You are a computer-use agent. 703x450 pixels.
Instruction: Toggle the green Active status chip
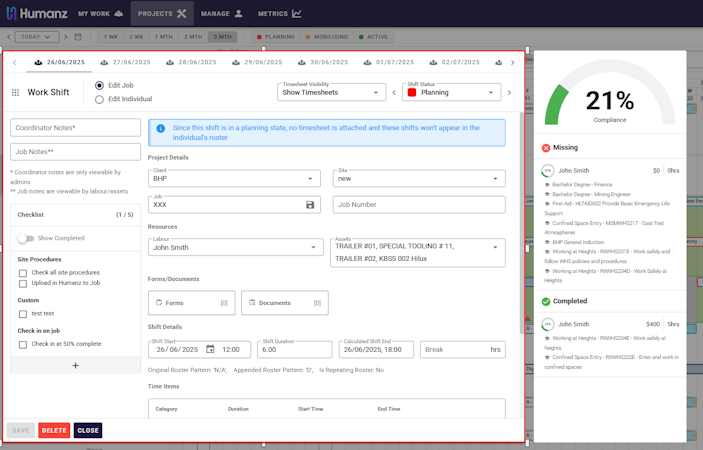pyautogui.click(x=373, y=37)
